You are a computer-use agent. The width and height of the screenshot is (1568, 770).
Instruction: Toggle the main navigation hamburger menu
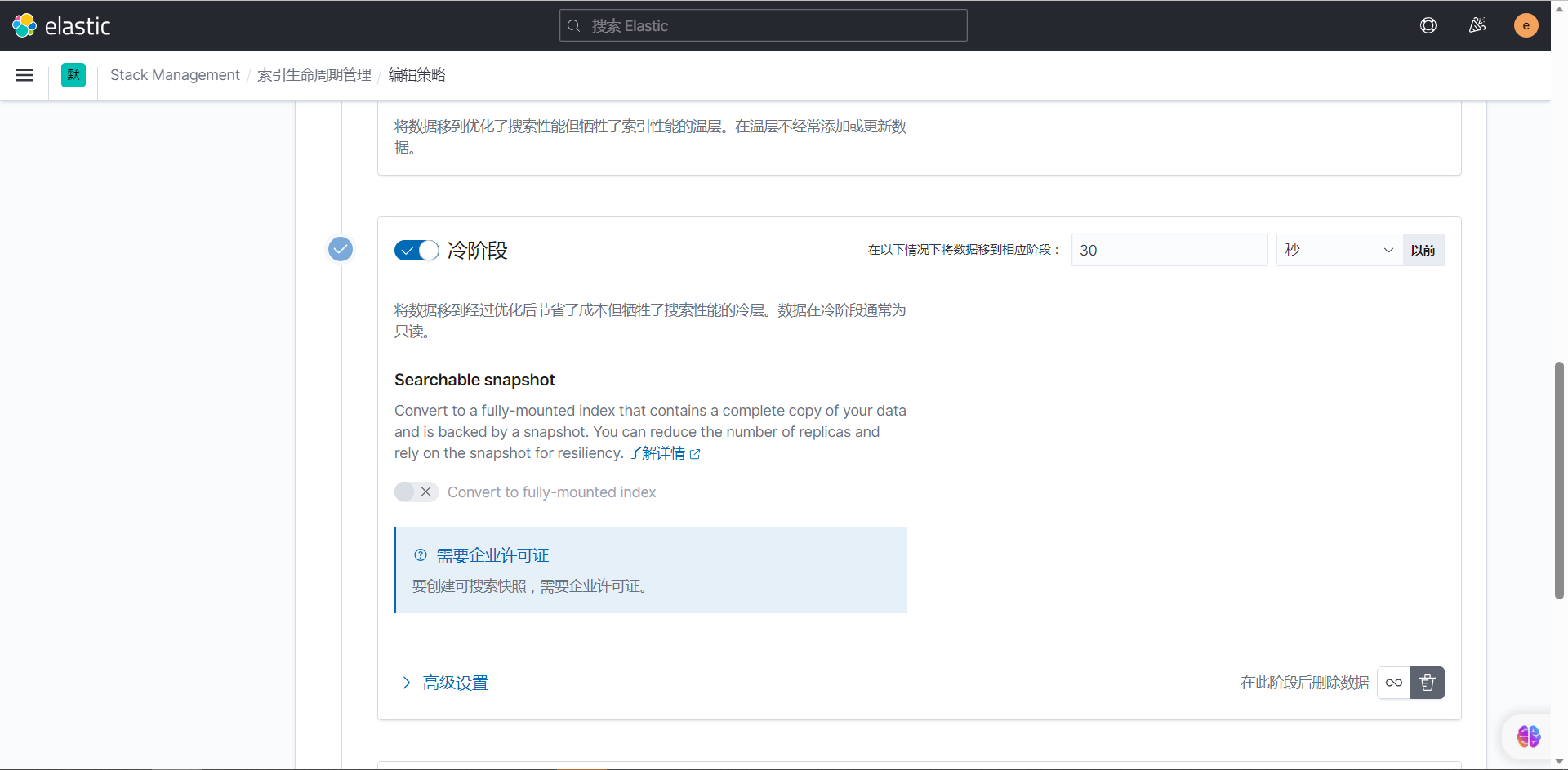[24, 75]
